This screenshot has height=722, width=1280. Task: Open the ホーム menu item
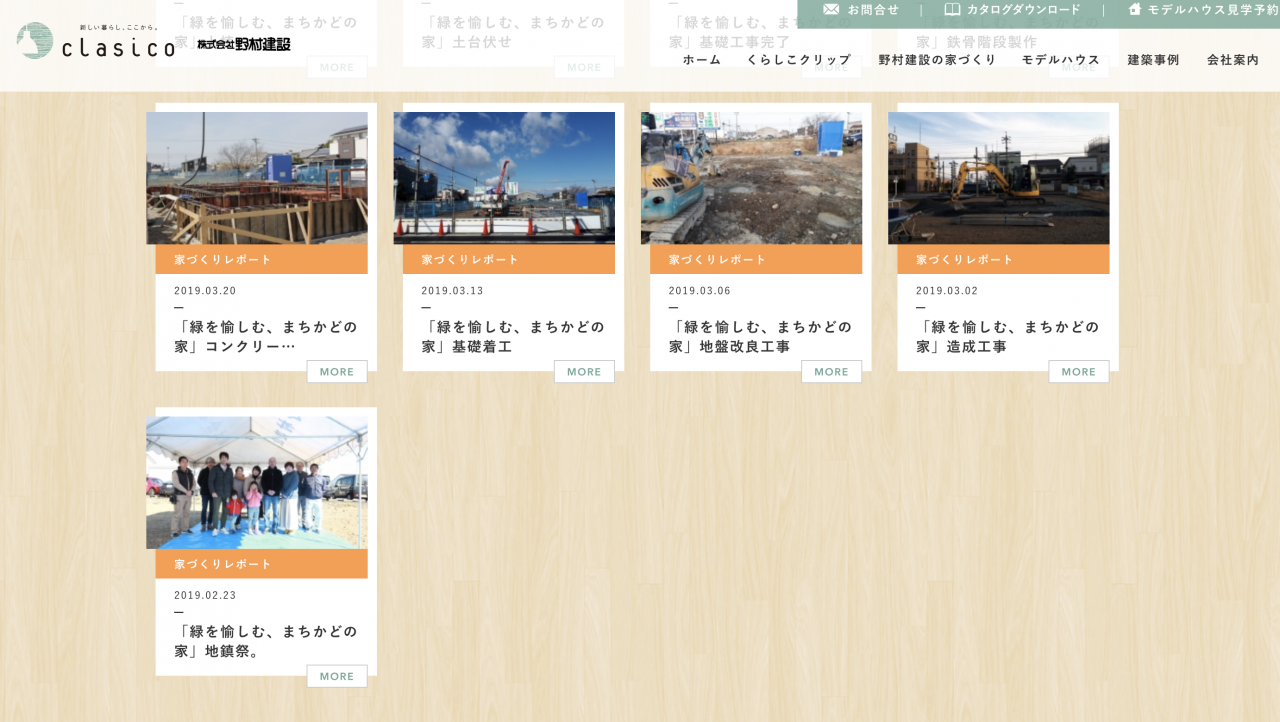click(702, 60)
